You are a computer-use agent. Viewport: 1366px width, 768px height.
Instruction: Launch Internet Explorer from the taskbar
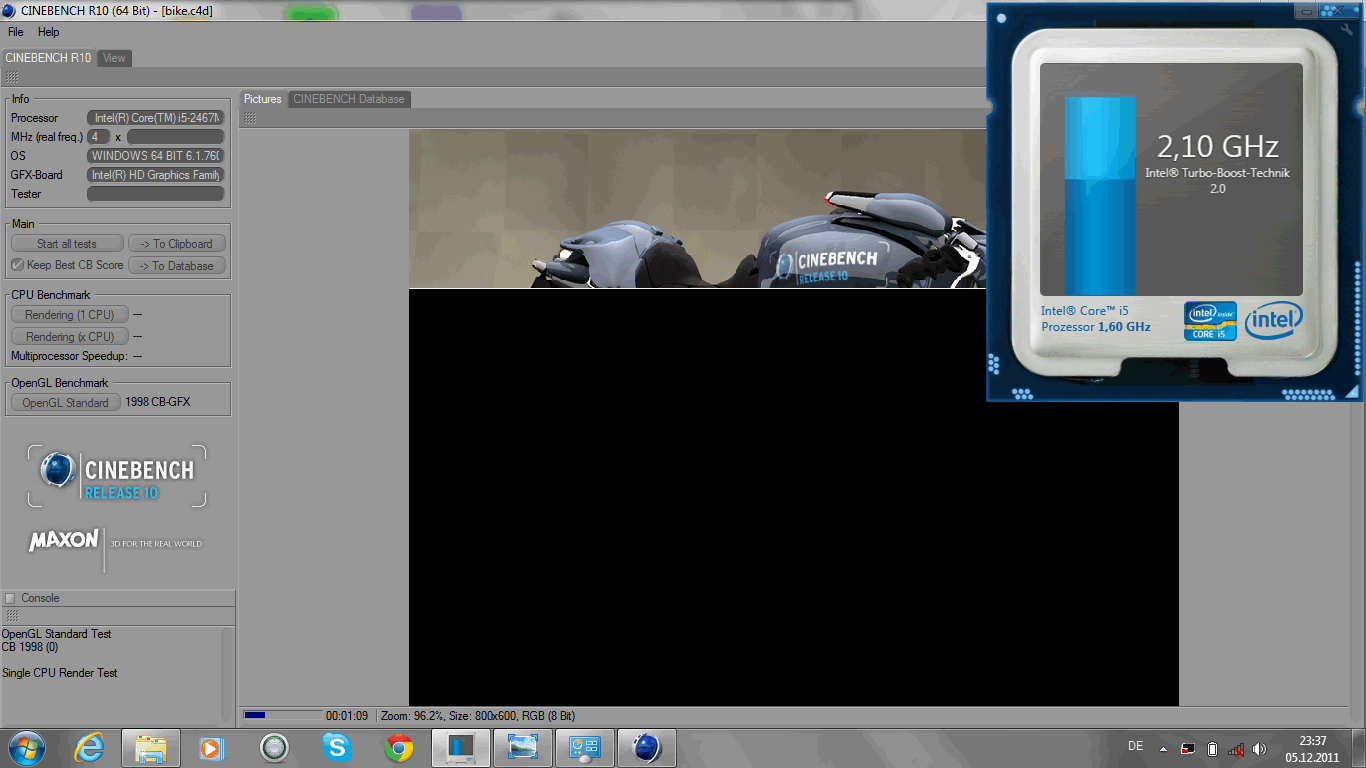[x=90, y=748]
